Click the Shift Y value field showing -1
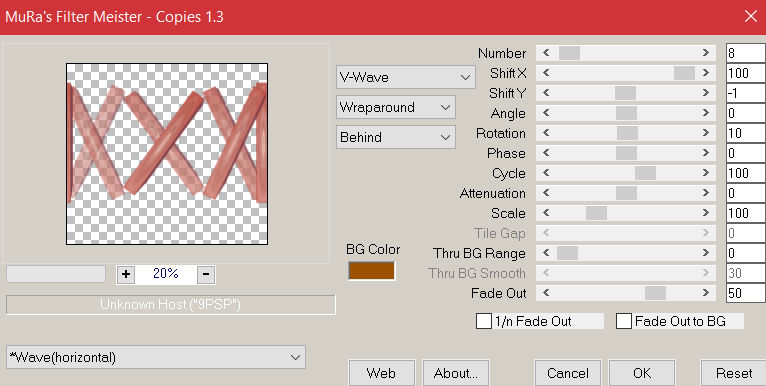766x386 pixels. coord(745,93)
